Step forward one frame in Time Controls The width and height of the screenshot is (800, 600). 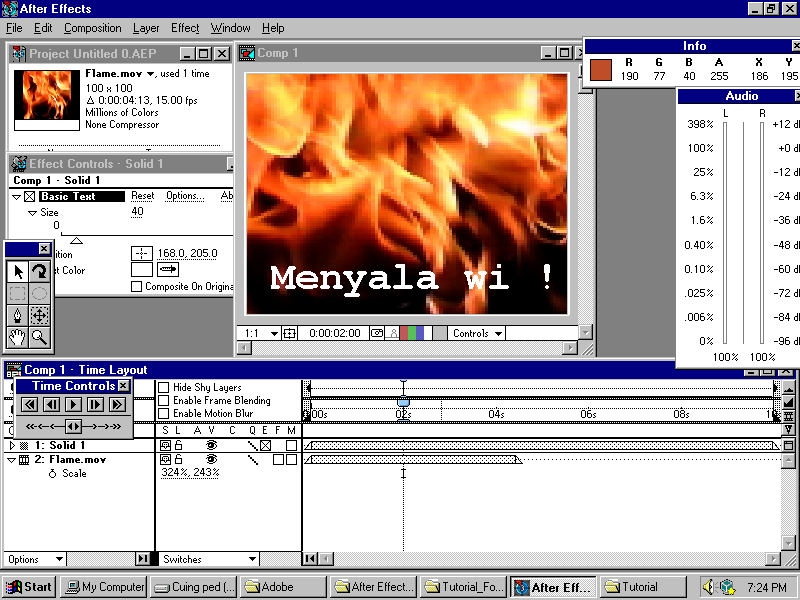point(95,405)
